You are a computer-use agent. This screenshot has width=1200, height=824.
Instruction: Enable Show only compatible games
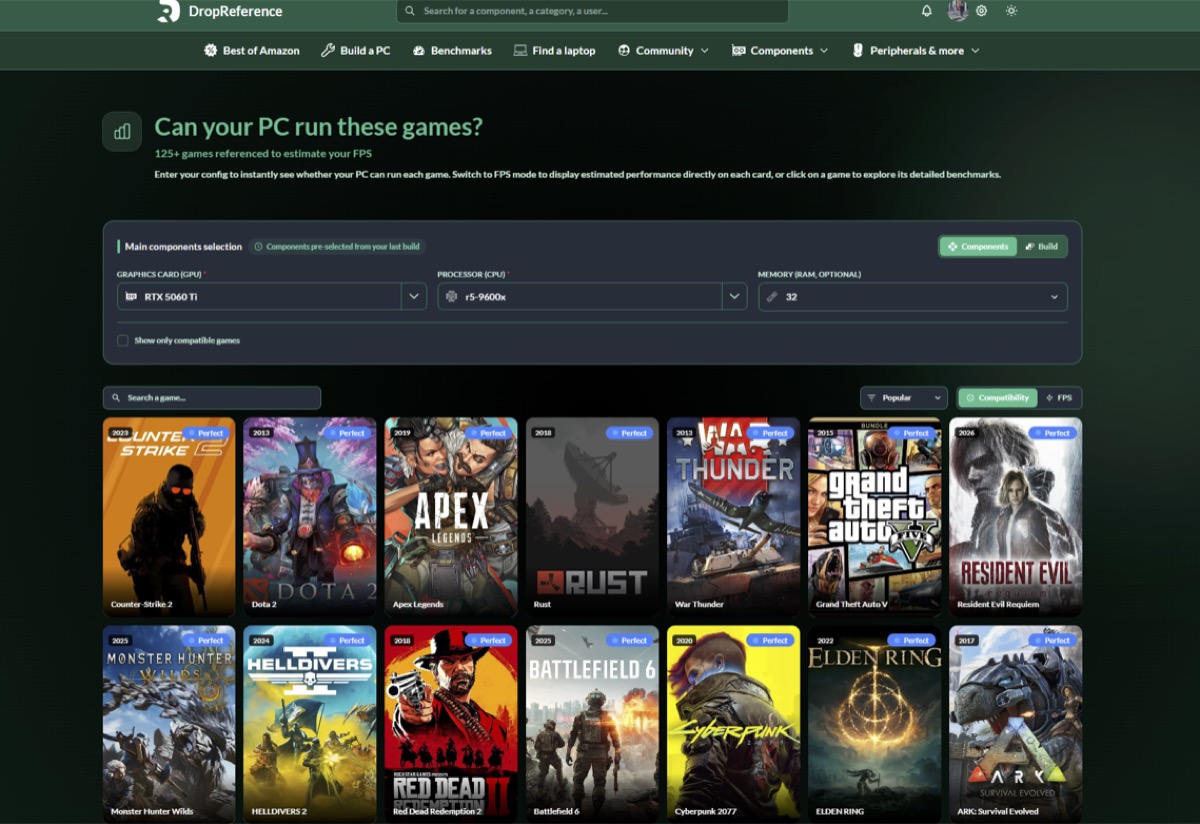[x=122, y=340]
